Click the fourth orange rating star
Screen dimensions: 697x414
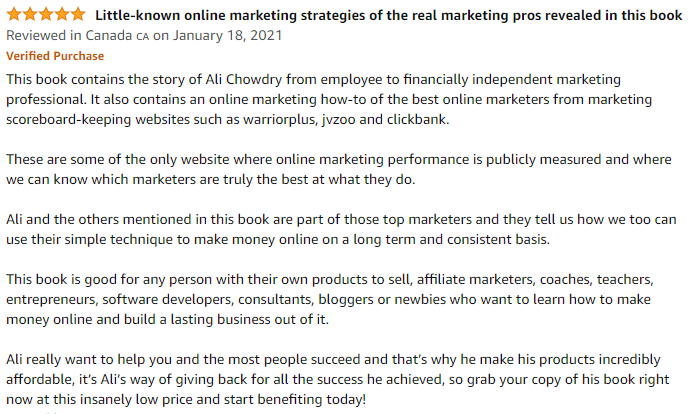coord(62,15)
